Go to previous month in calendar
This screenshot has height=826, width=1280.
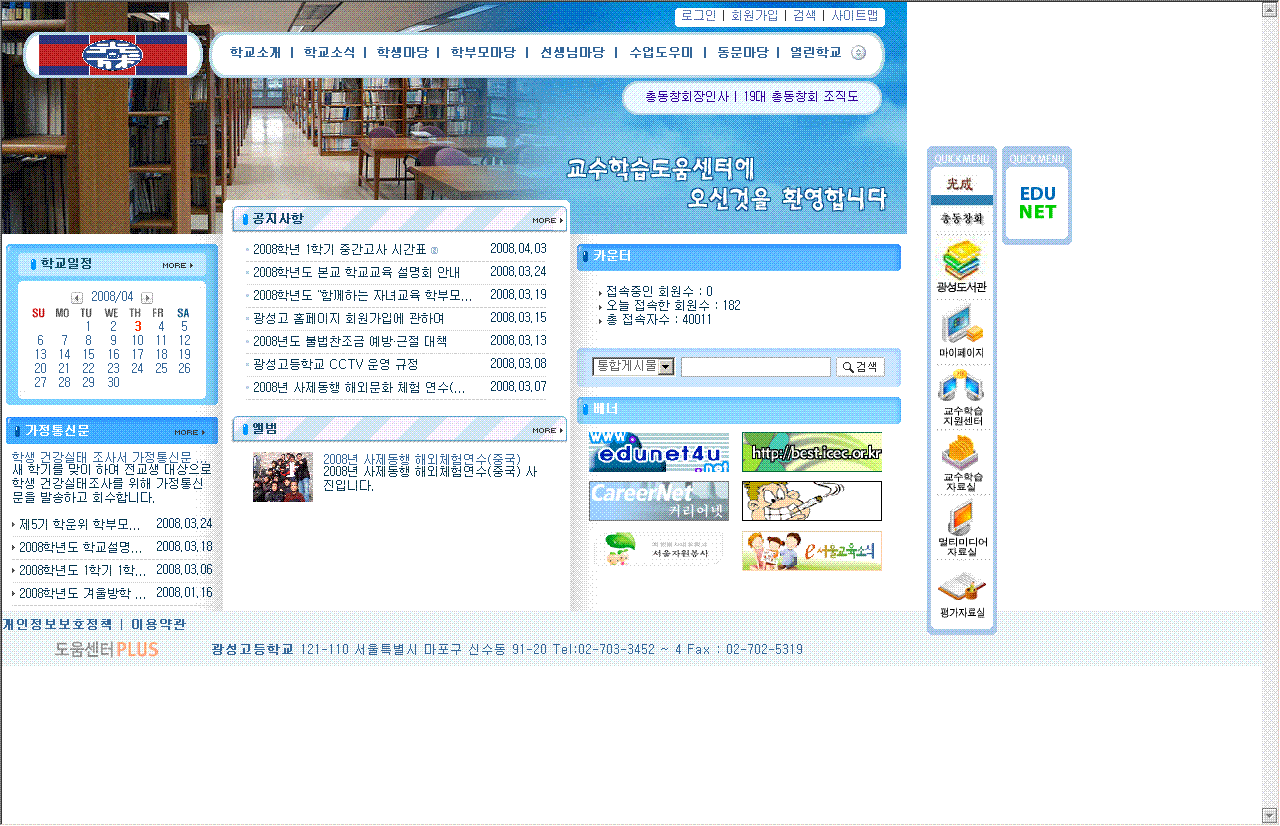77,298
